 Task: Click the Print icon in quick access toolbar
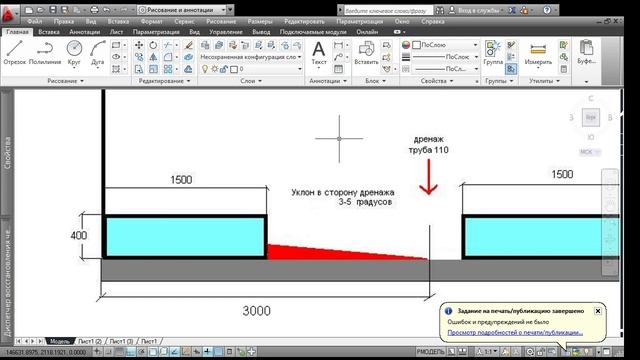94,10
